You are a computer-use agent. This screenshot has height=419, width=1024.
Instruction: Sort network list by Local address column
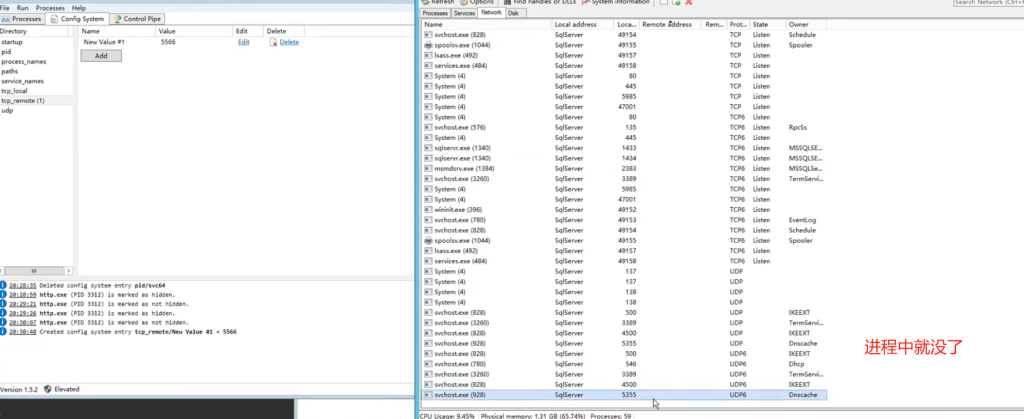point(583,24)
